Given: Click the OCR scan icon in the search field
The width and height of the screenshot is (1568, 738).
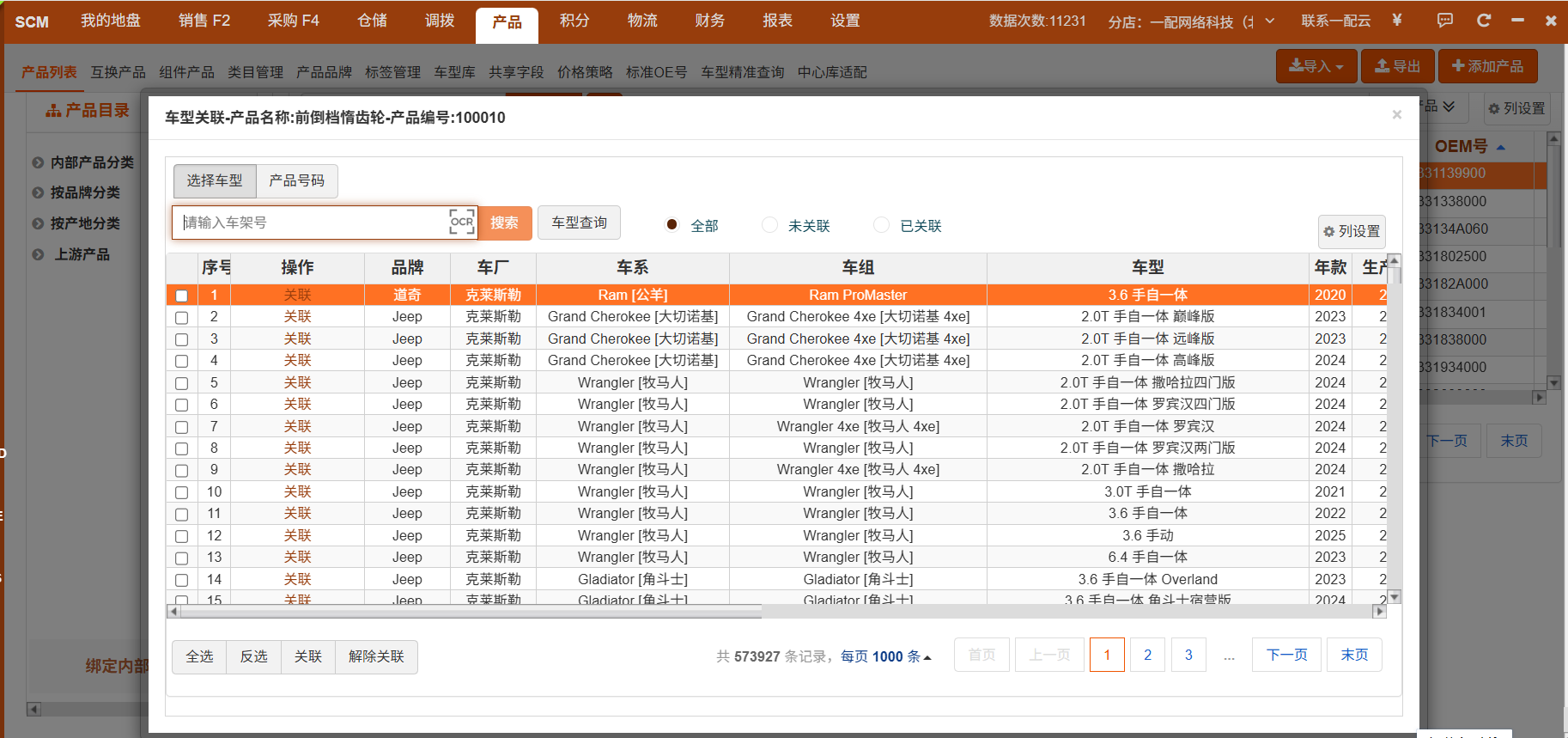Looking at the screenshot, I should tap(462, 222).
